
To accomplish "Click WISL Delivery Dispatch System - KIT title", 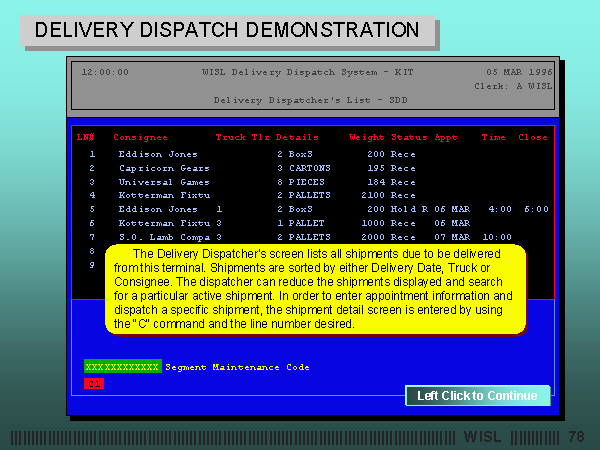I will coord(307,72).
